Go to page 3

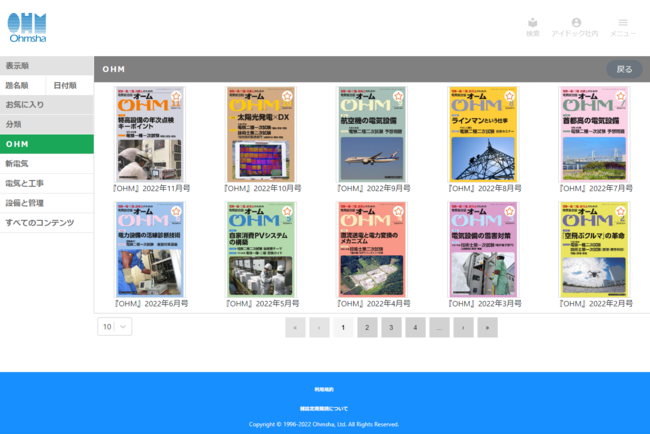click(x=391, y=328)
